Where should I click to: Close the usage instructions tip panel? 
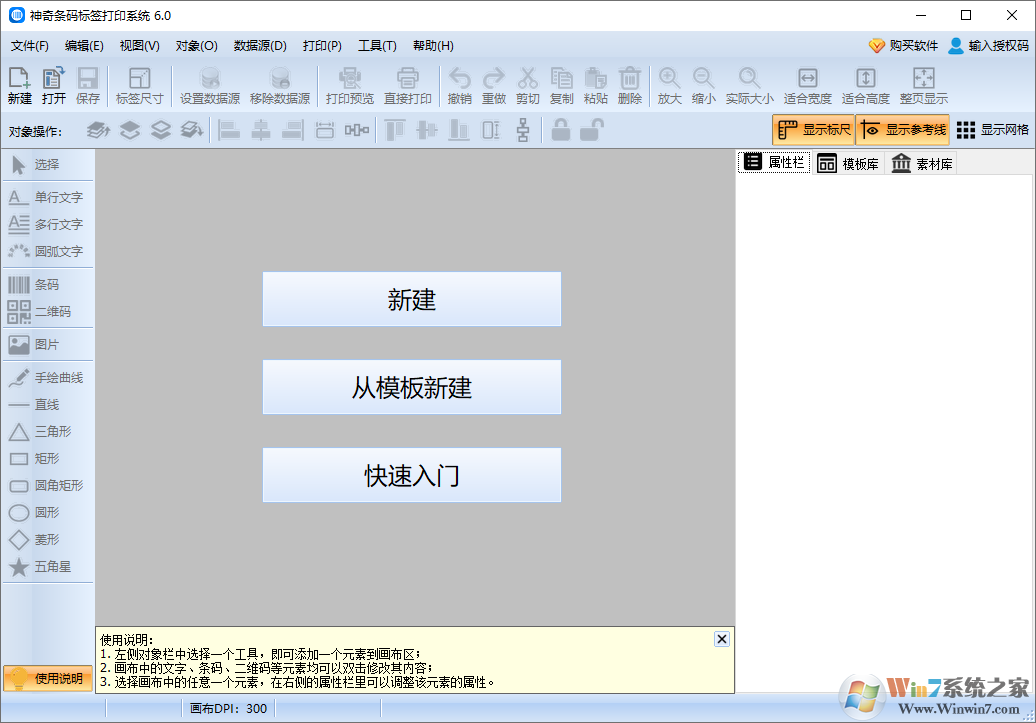[x=721, y=638]
